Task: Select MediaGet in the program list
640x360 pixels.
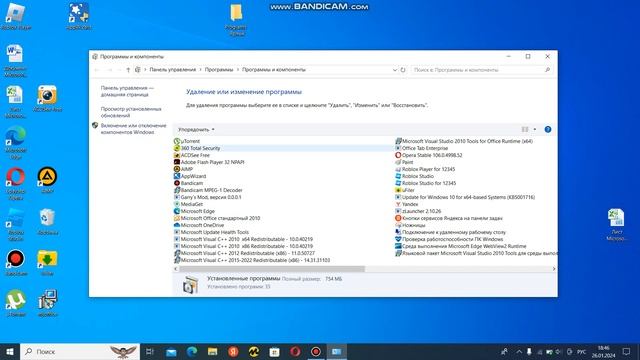Action: 189,204
